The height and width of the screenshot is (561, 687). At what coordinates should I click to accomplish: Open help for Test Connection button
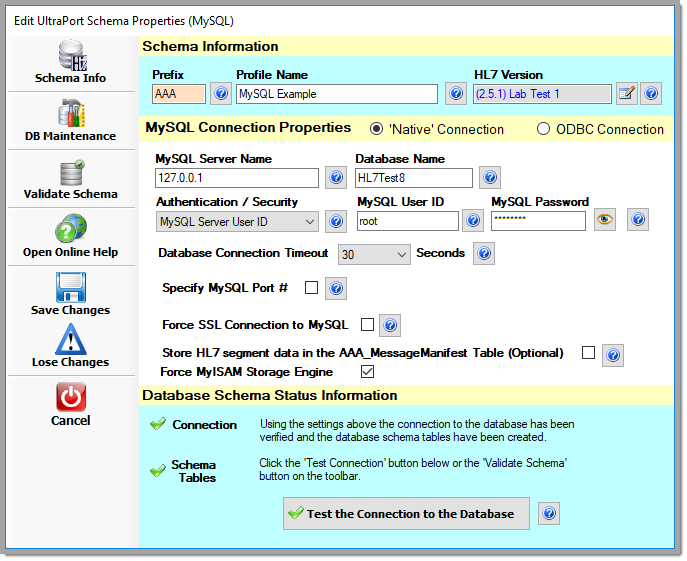tap(549, 513)
